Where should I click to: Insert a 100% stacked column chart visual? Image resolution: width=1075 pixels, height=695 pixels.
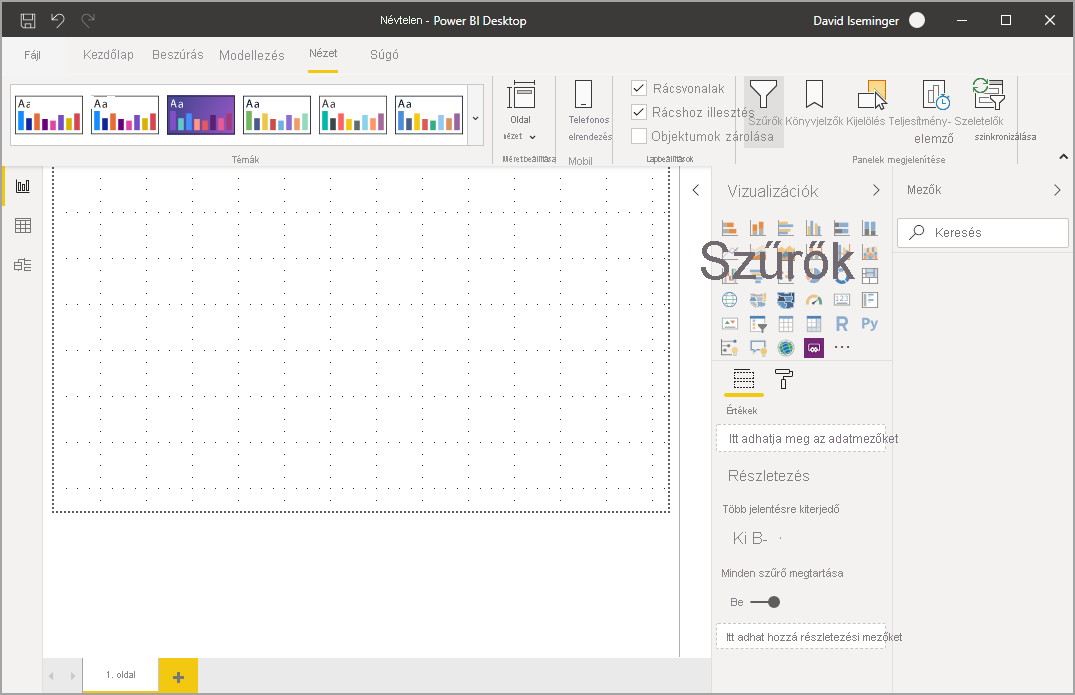(870, 228)
